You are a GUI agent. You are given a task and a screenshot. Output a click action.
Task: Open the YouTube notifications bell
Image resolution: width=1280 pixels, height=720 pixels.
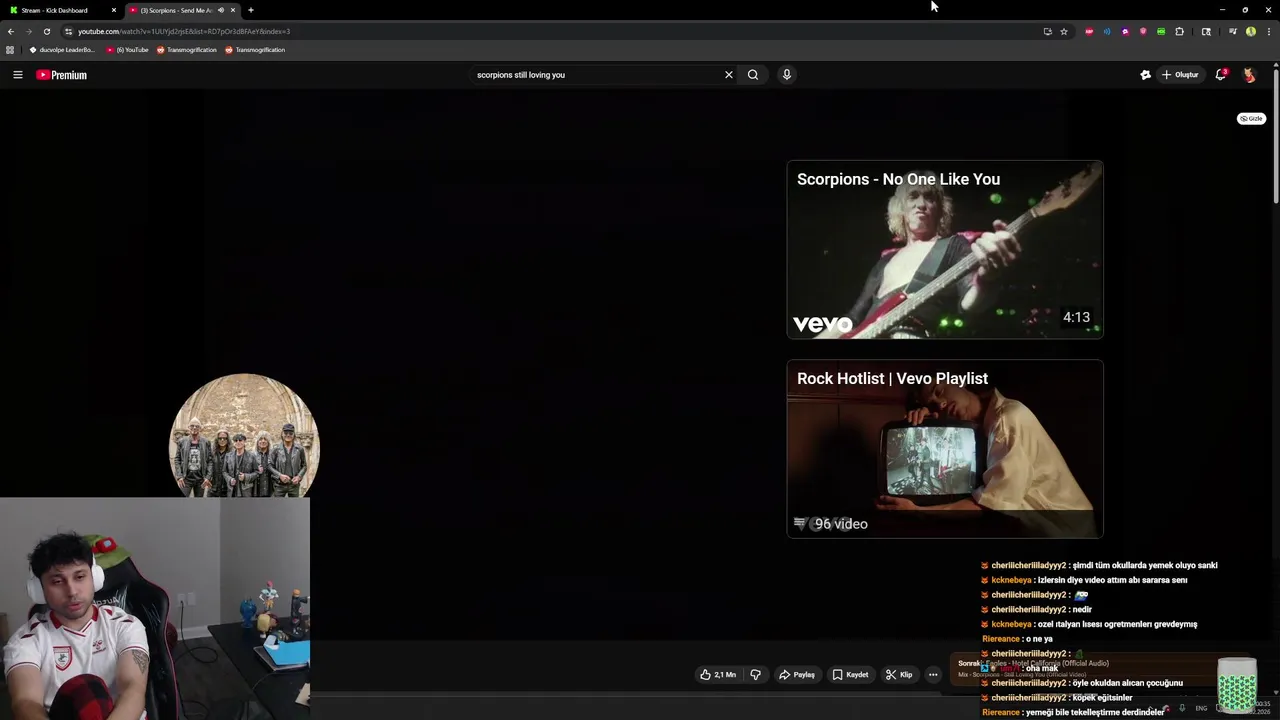1220,75
